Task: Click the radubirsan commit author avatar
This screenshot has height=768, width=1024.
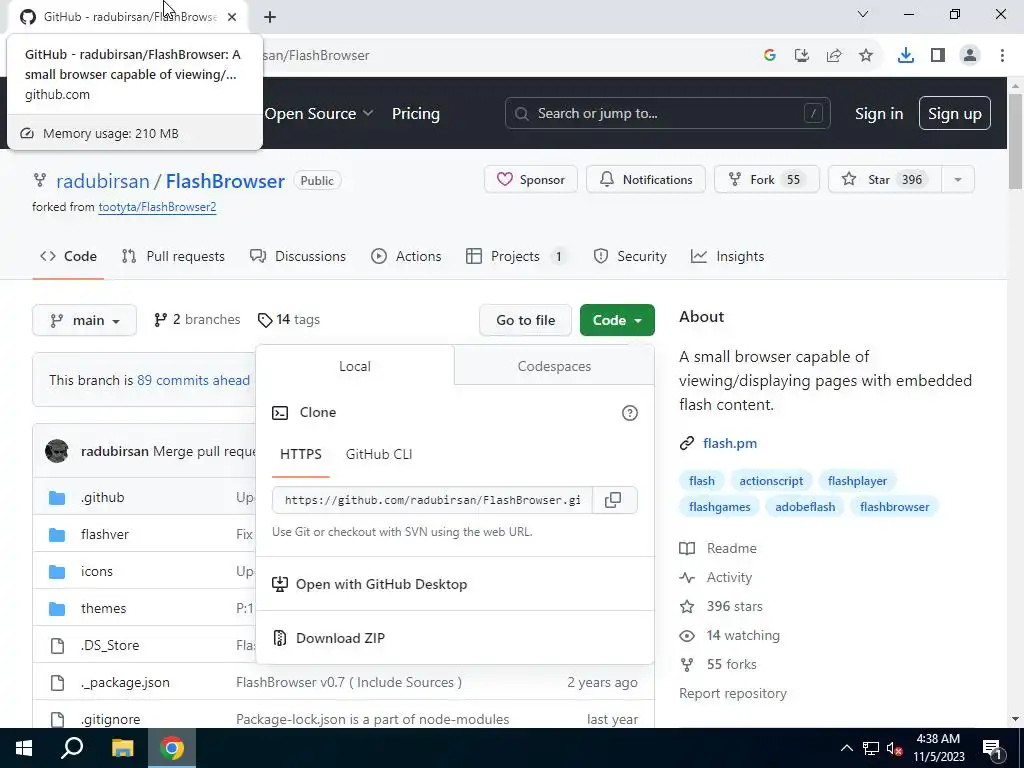Action: point(57,451)
